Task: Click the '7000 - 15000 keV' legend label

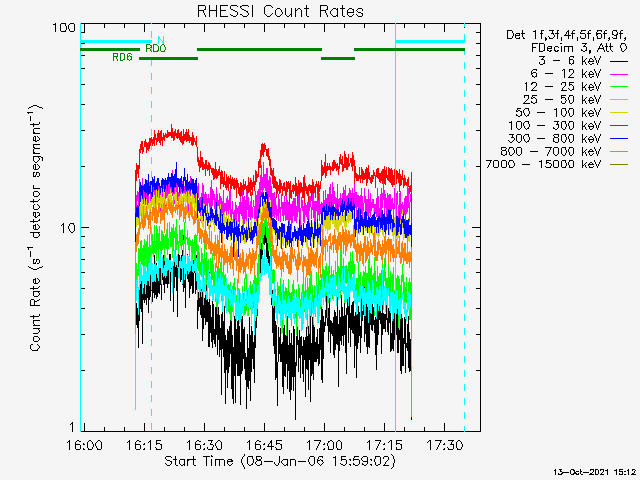Action: pos(543,164)
